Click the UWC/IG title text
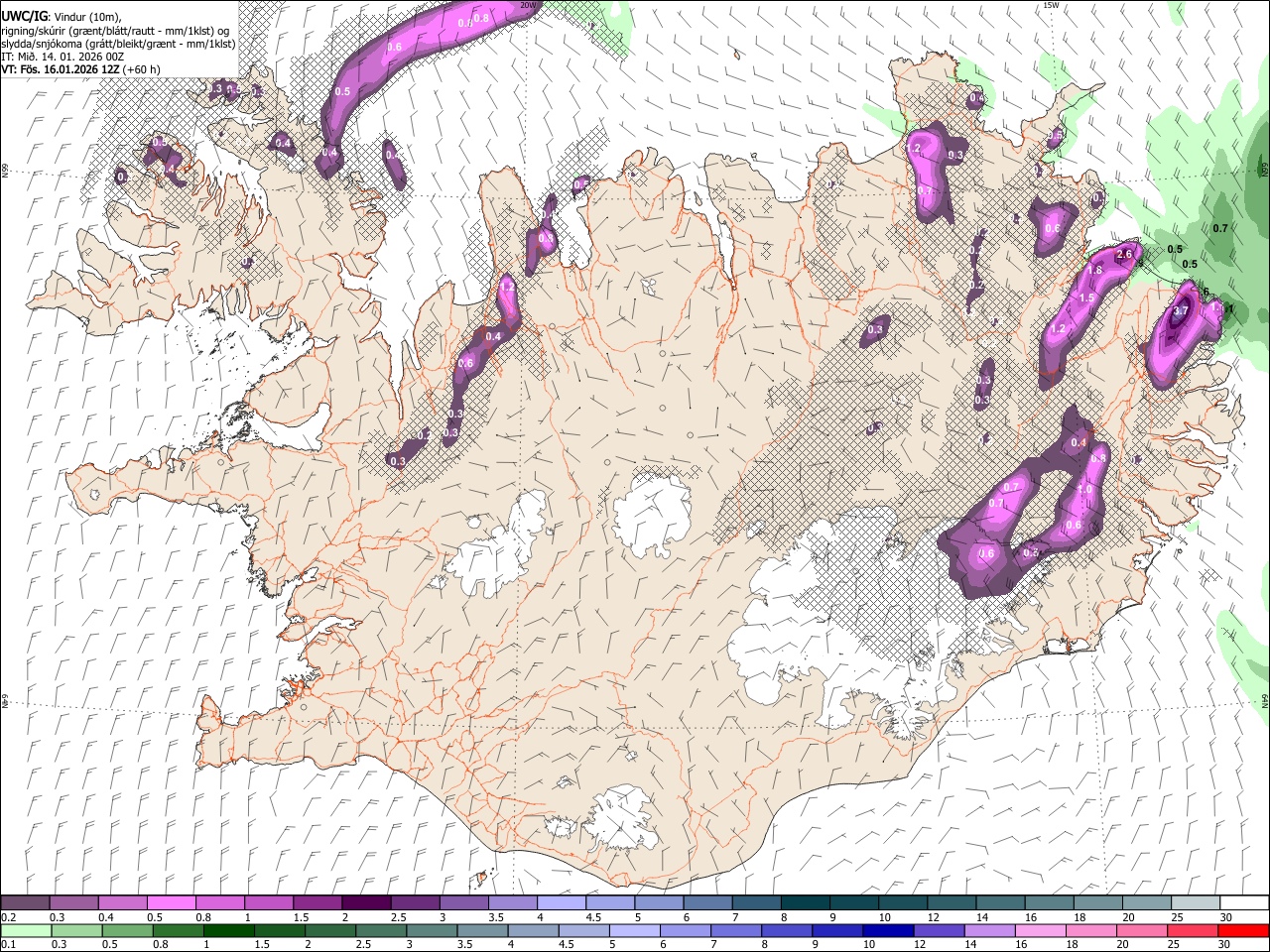This screenshot has width=1270, height=952. pos(24,15)
